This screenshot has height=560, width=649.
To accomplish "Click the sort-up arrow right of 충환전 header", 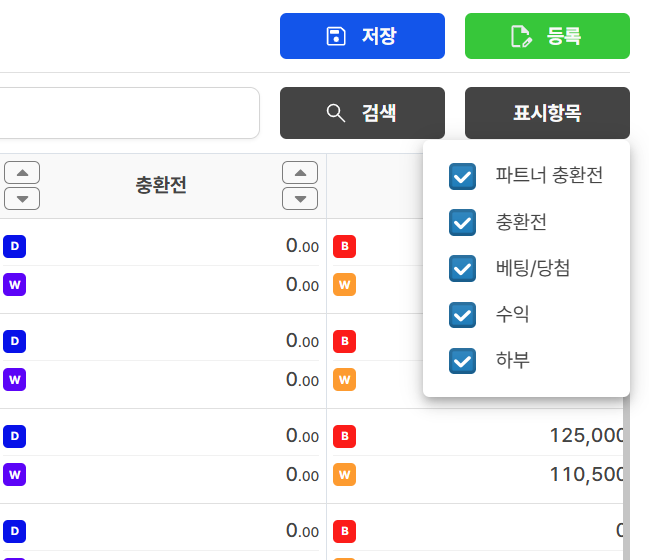I will coord(300,173).
